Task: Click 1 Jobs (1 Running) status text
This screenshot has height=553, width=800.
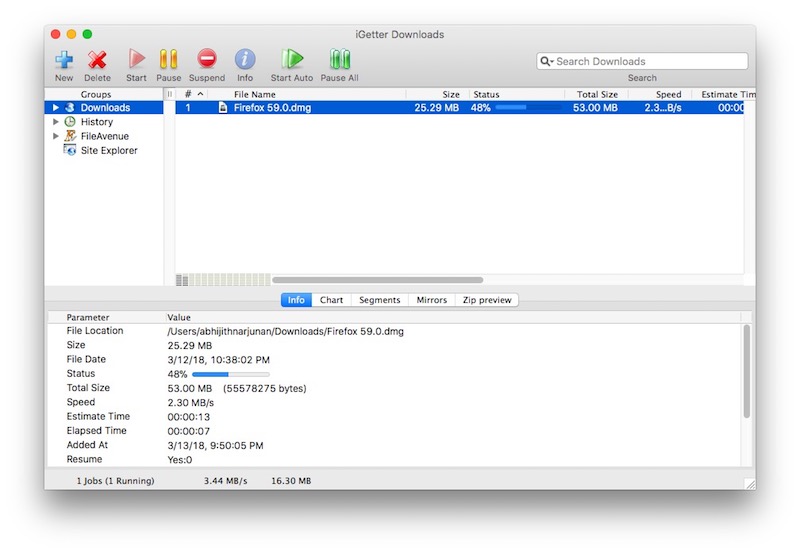Action: 115,481
